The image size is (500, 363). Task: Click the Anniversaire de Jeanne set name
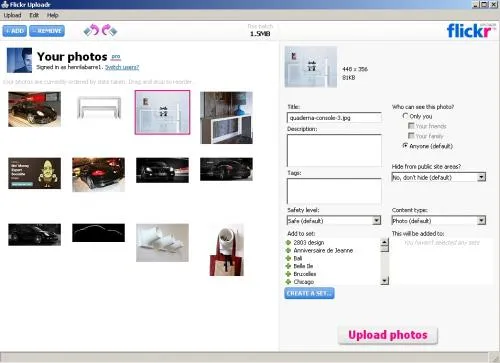click(x=323, y=250)
